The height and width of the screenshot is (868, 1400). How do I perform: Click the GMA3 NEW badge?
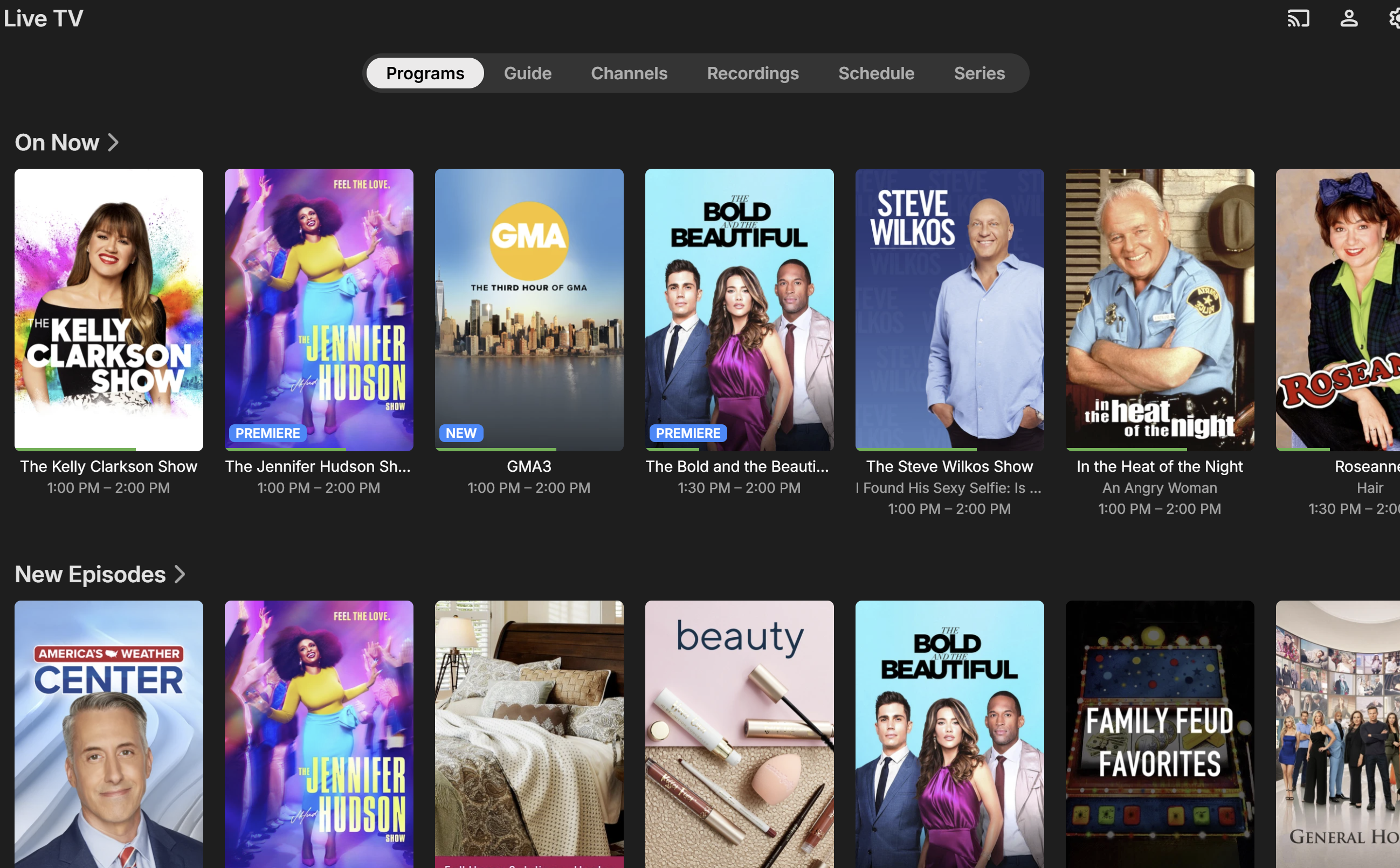tap(461, 433)
